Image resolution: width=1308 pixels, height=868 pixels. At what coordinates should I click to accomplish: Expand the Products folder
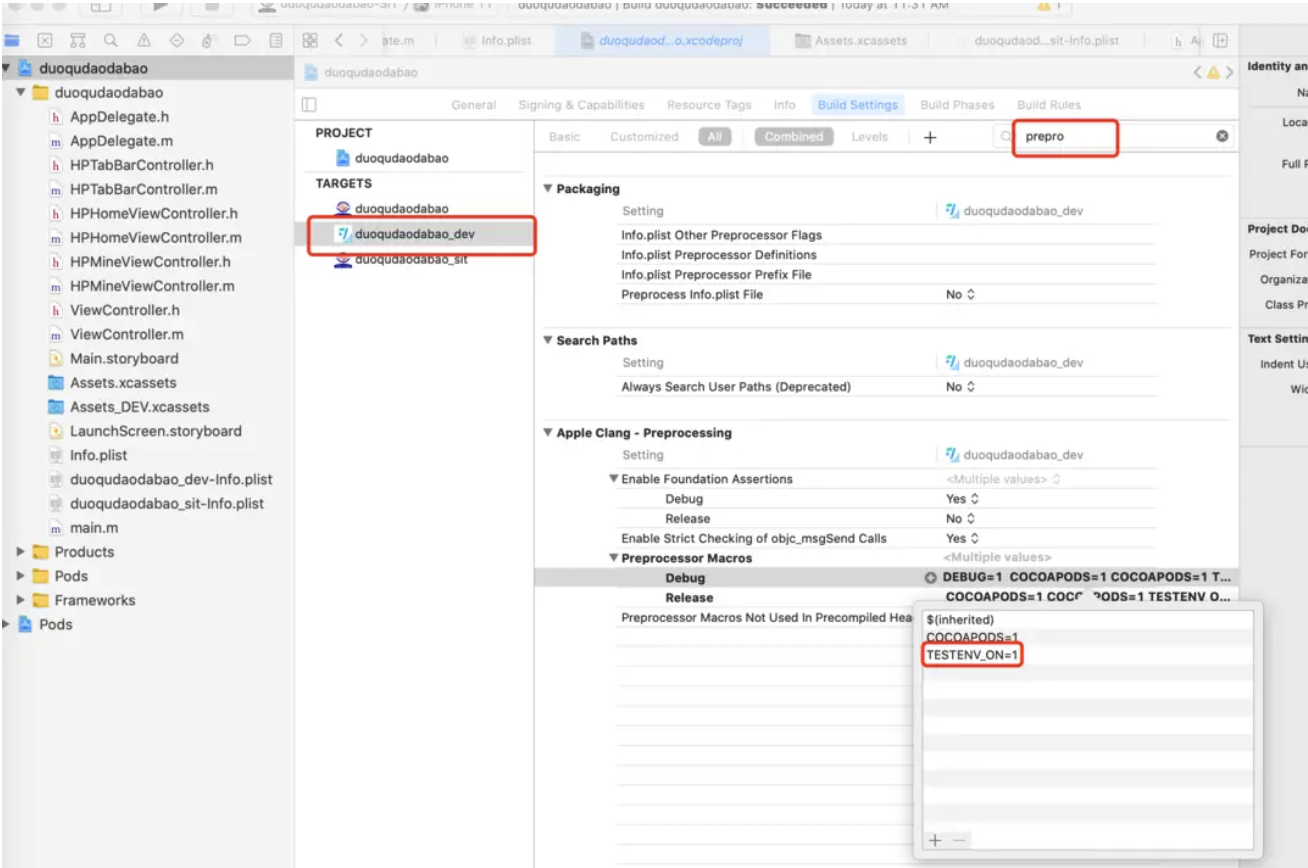click(20, 552)
